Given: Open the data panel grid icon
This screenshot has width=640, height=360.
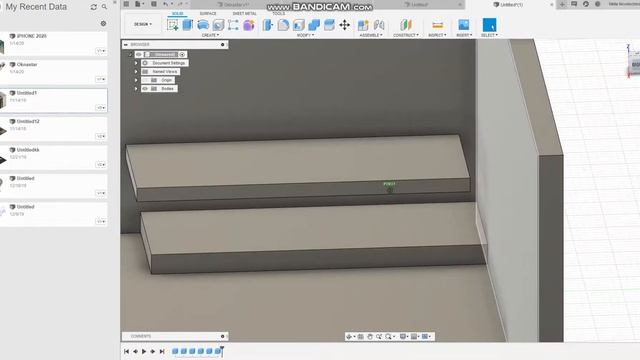Looking at the screenshot, I should coord(127,4).
